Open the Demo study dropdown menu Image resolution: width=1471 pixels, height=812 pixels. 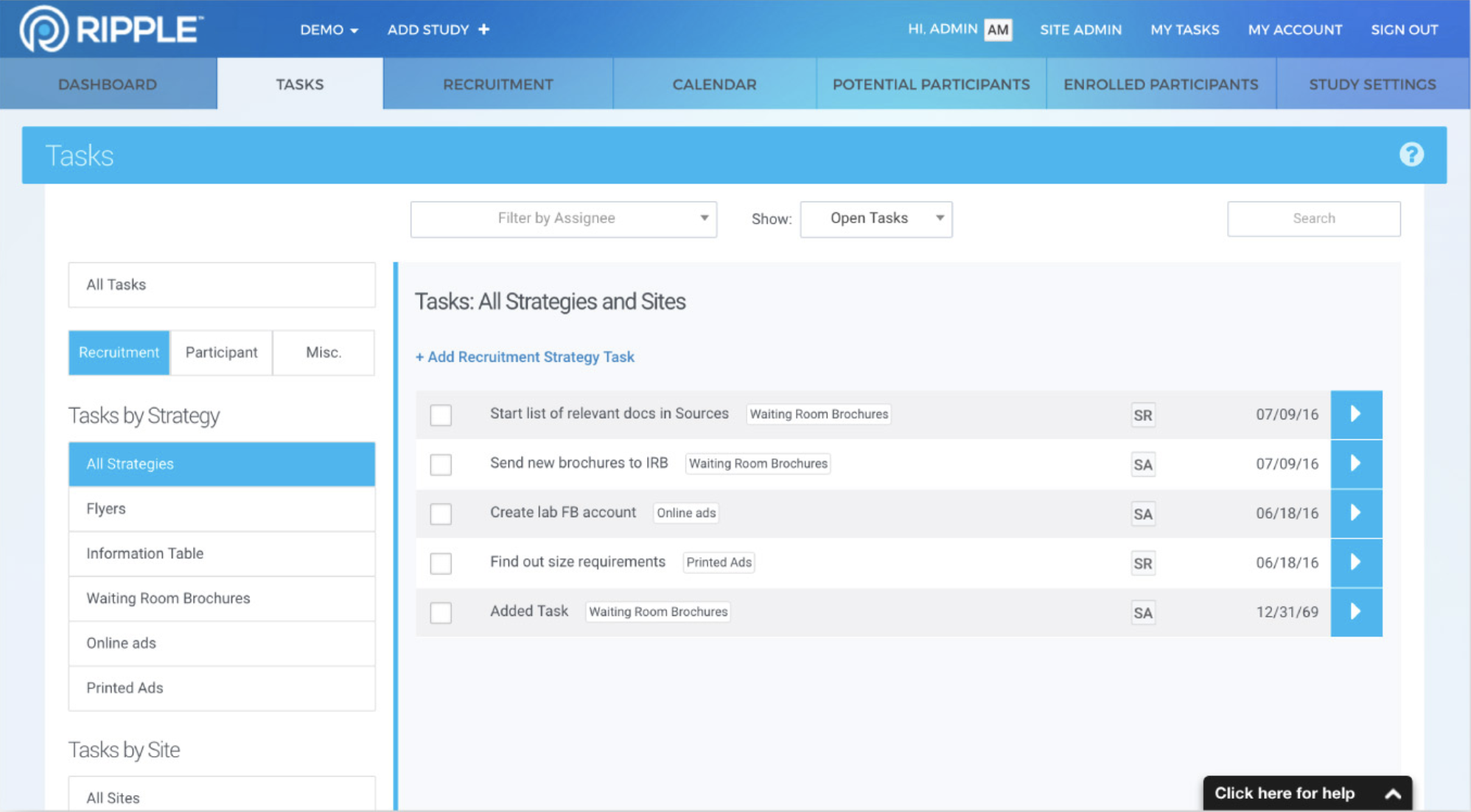(329, 29)
